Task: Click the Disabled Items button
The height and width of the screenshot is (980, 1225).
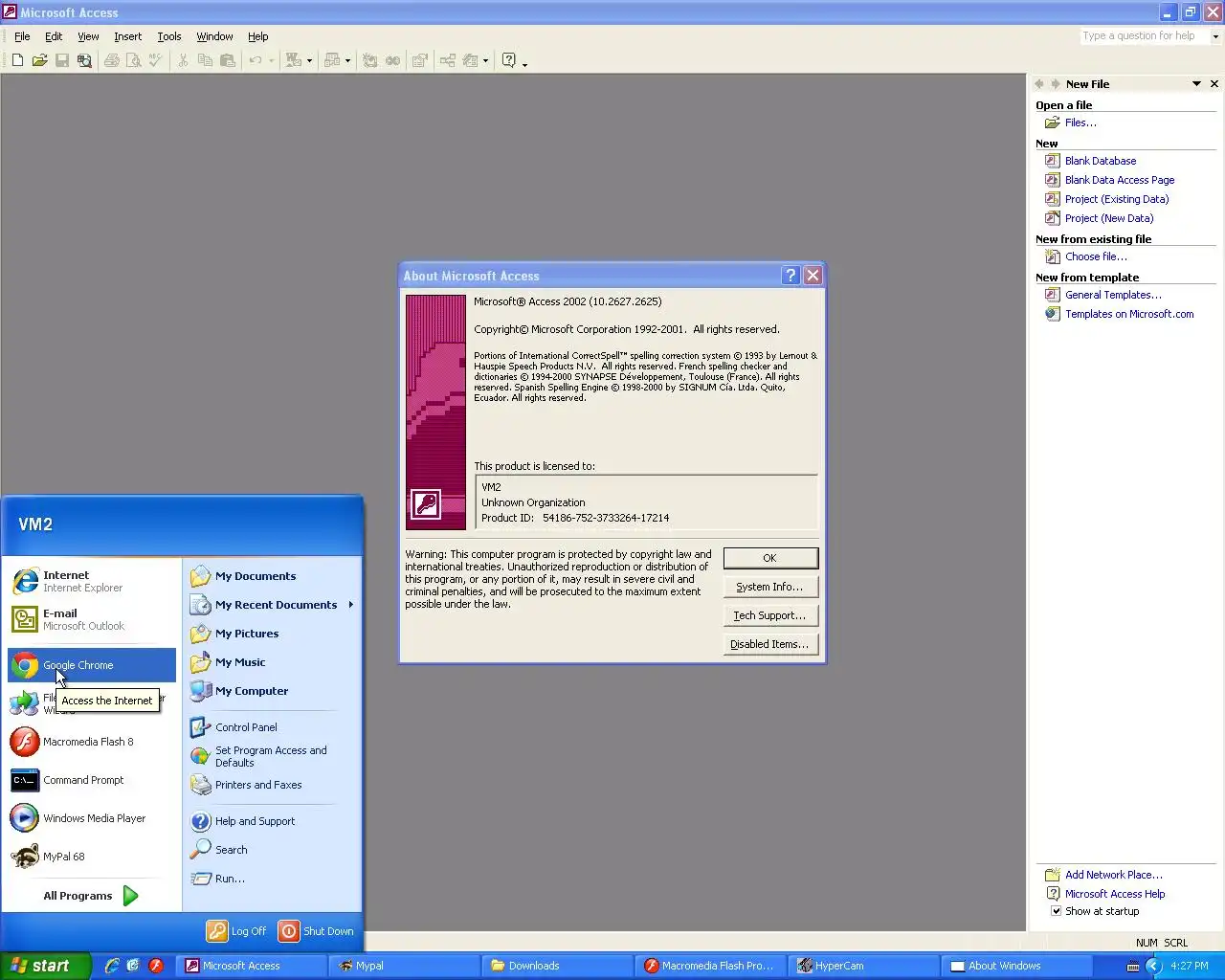Action: [x=770, y=644]
